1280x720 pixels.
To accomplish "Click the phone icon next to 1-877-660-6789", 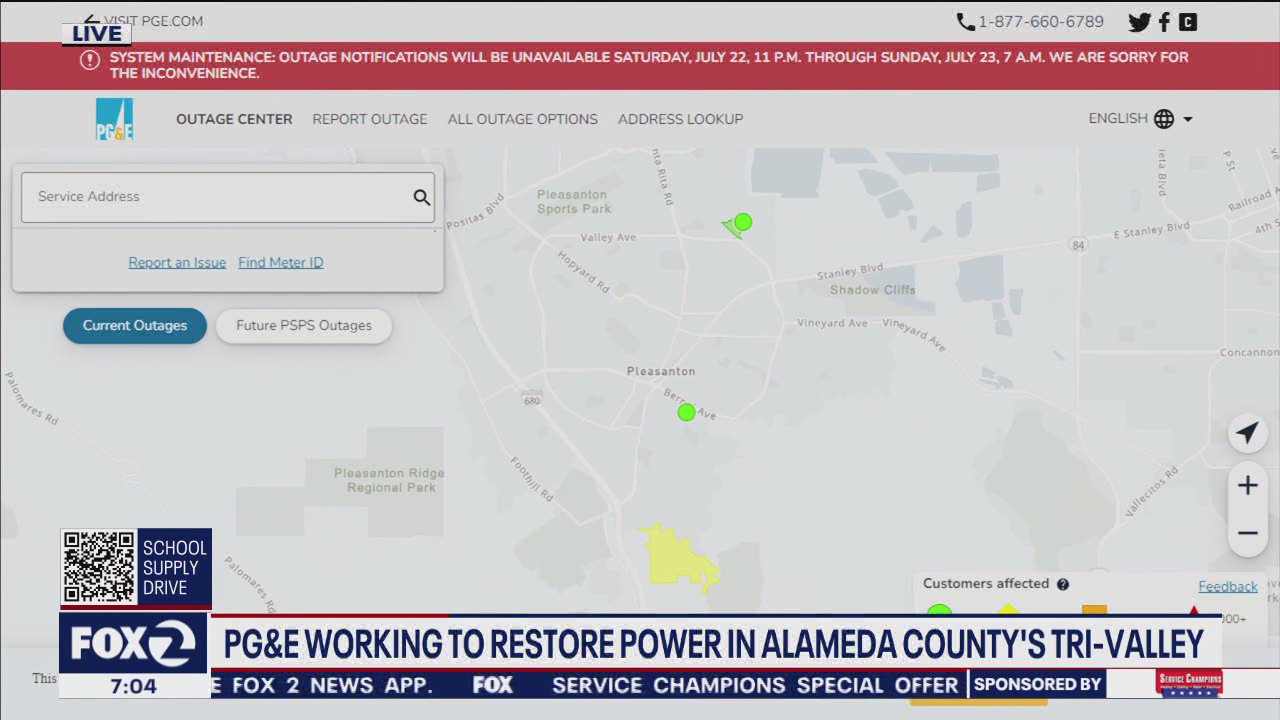I will coord(964,20).
